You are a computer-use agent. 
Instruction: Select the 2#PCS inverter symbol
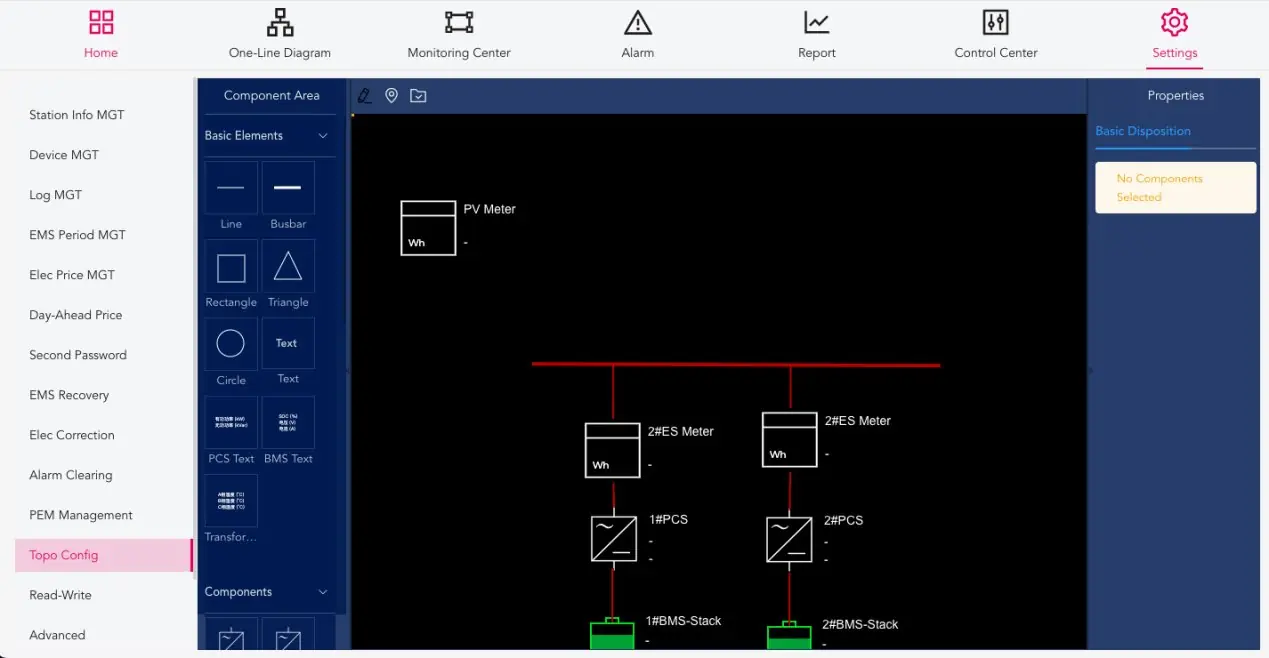[790, 539]
